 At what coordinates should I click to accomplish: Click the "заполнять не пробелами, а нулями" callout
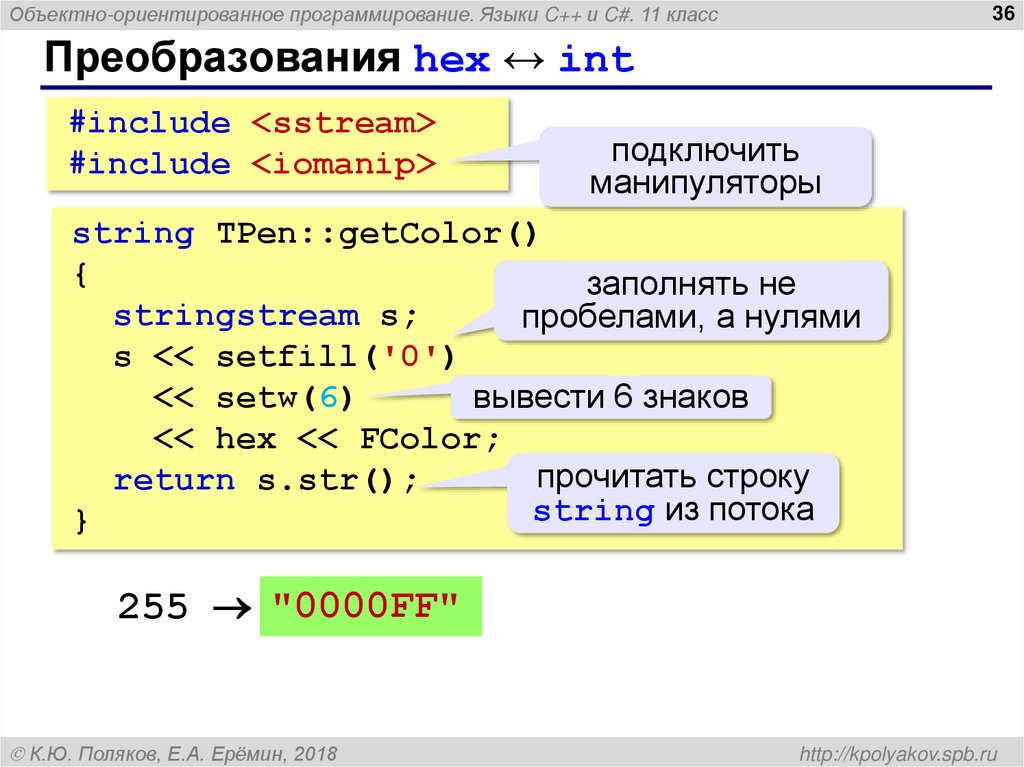click(691, 301)
